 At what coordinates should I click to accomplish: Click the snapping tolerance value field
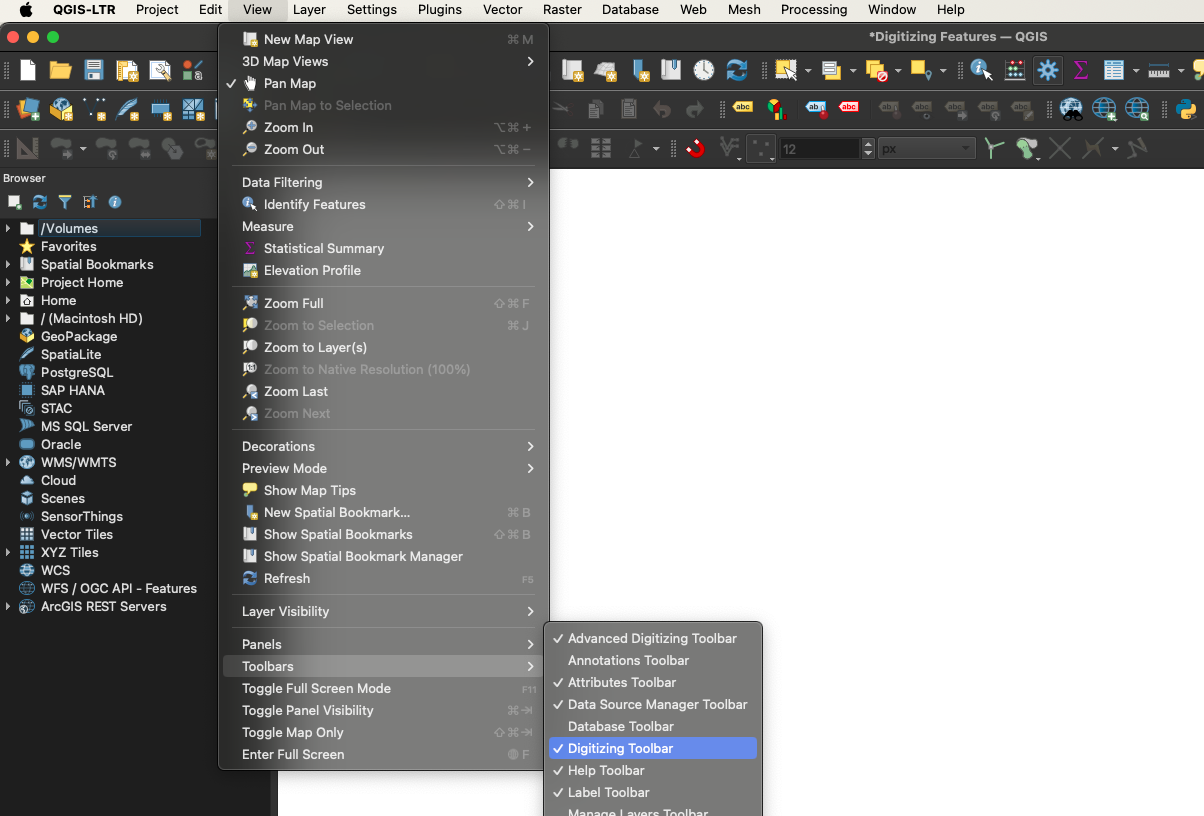[x=820, y=148]
